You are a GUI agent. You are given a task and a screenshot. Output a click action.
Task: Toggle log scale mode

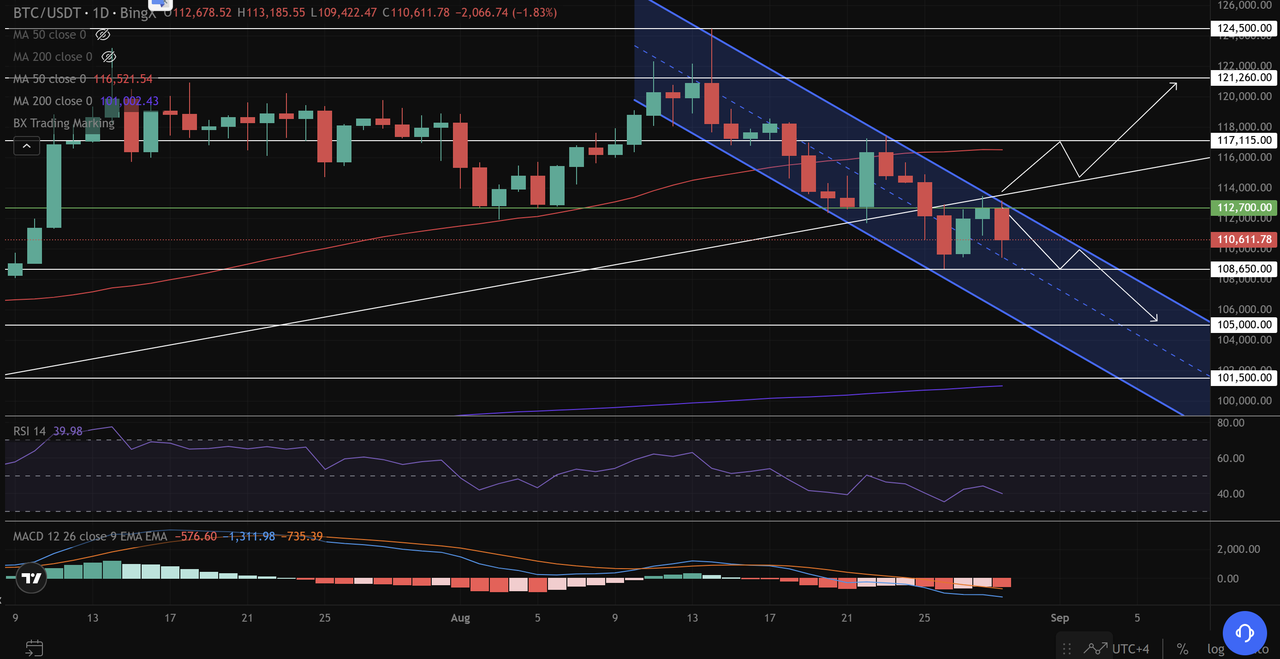(x=1215, y=648)
